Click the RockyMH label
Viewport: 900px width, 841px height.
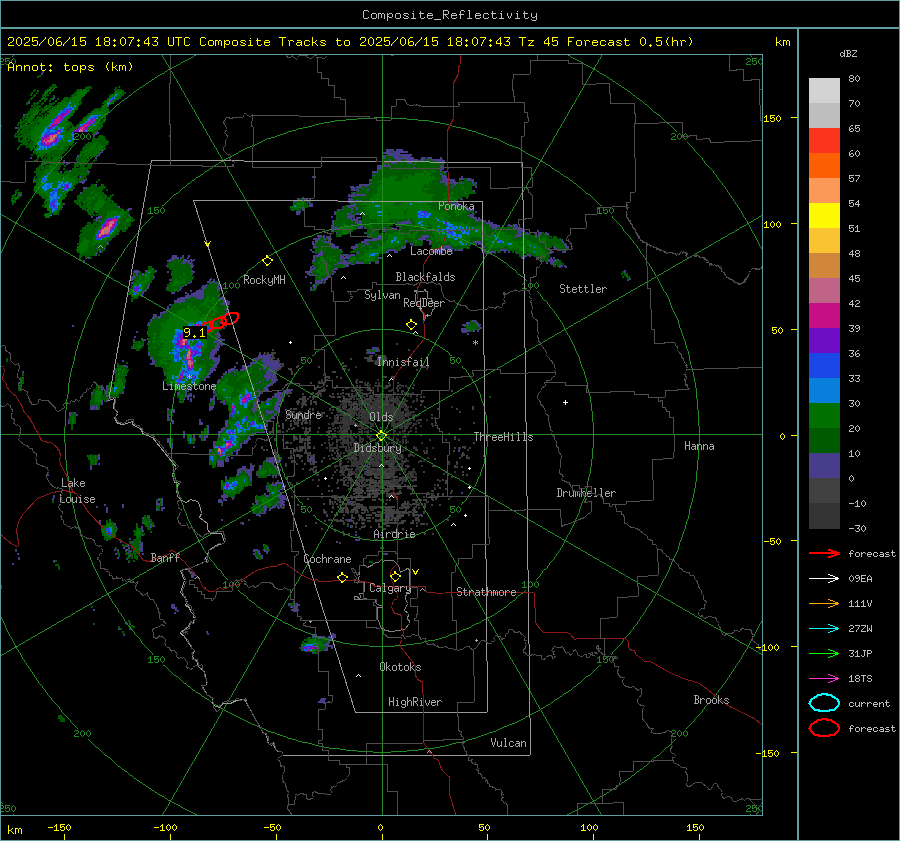(x=264, y=280)
